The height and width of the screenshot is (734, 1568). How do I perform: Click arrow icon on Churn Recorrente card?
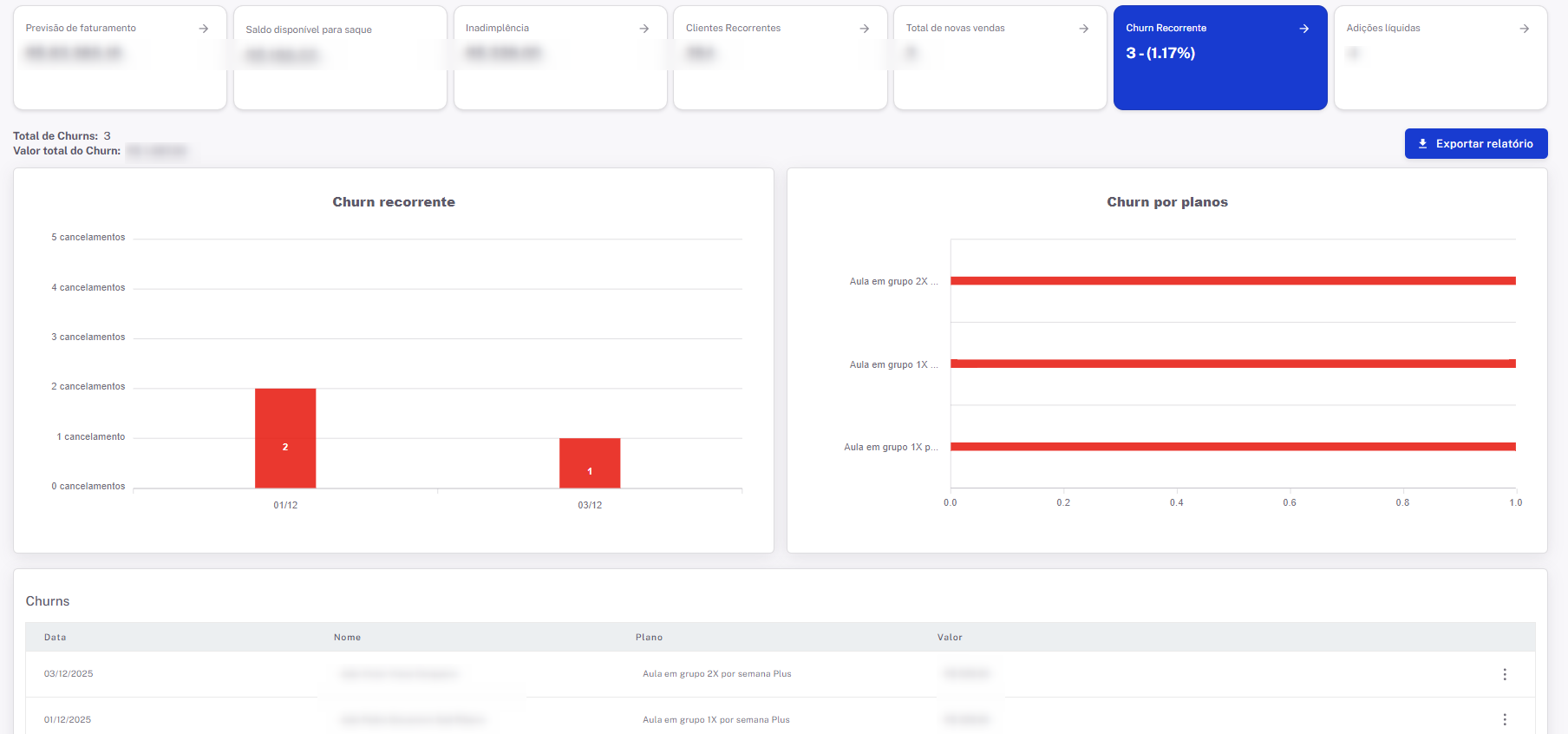(1303, 29)
